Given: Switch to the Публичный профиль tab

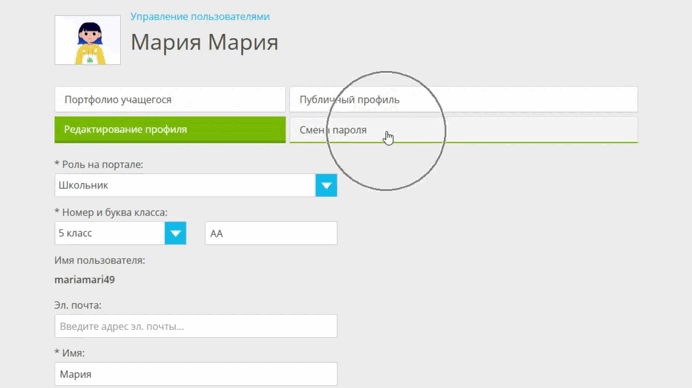Looking at the screenshot, I should tap(463, 99).
